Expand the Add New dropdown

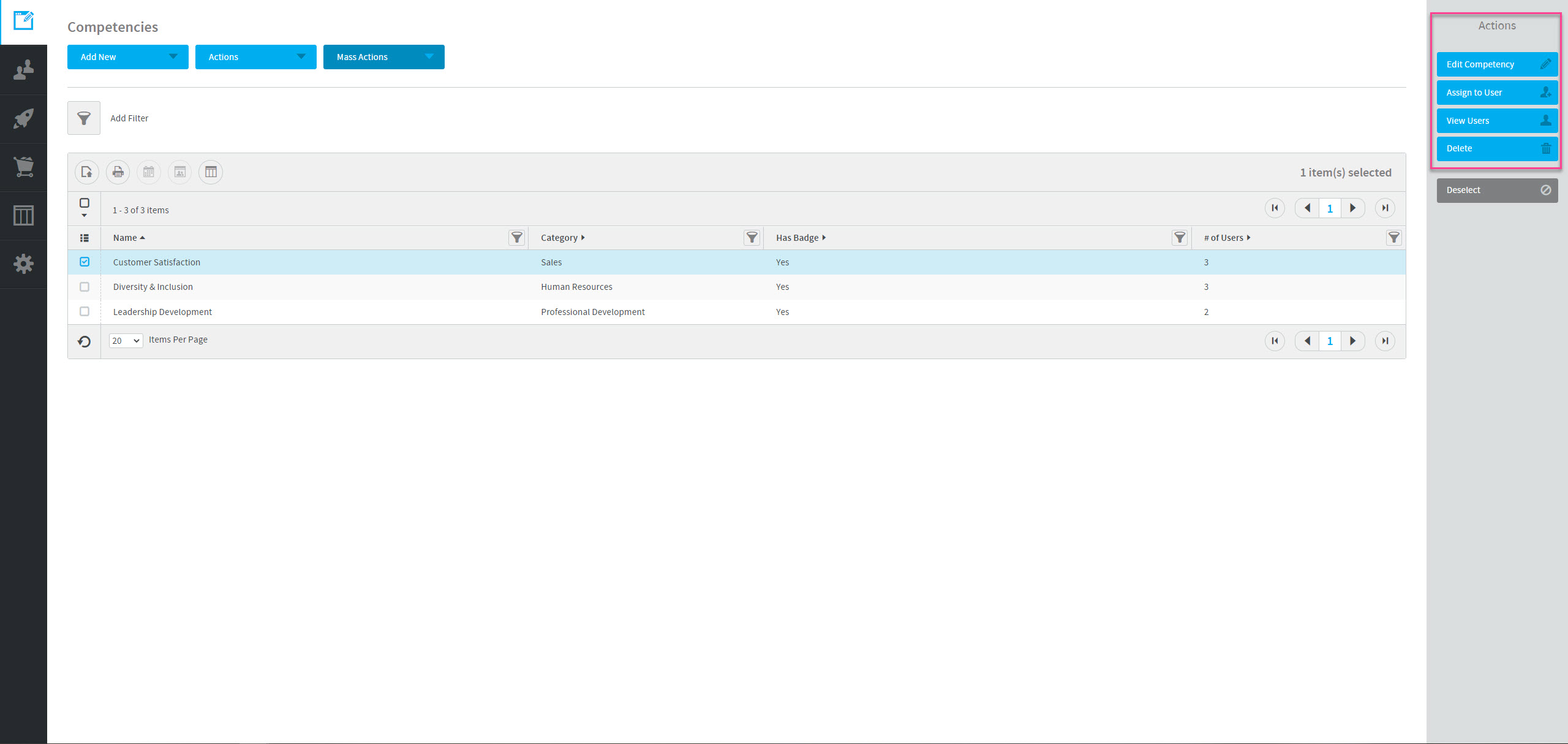(x=127, y=57)
